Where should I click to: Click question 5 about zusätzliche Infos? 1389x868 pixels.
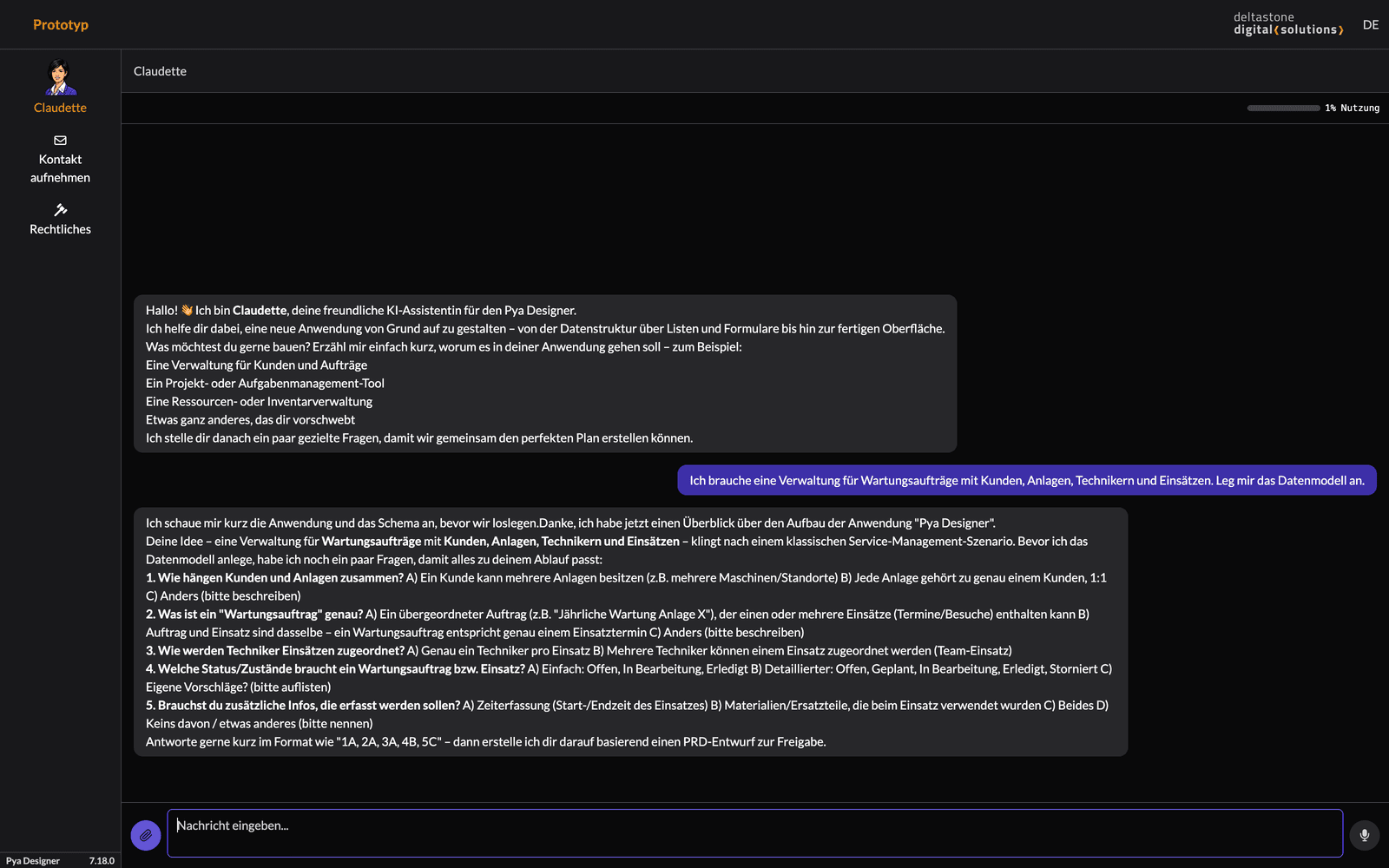(x=627, y=714)
